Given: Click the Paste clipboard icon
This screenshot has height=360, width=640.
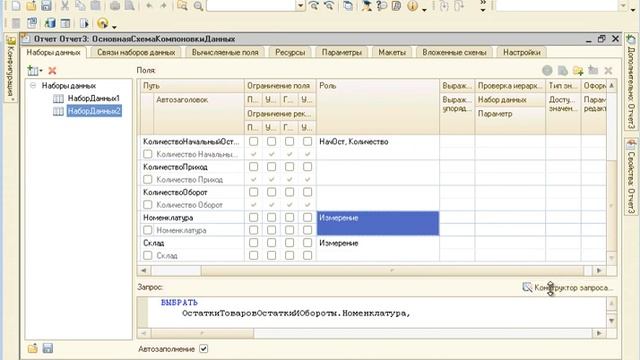Looking at the screenshot, I should (95, 6).
